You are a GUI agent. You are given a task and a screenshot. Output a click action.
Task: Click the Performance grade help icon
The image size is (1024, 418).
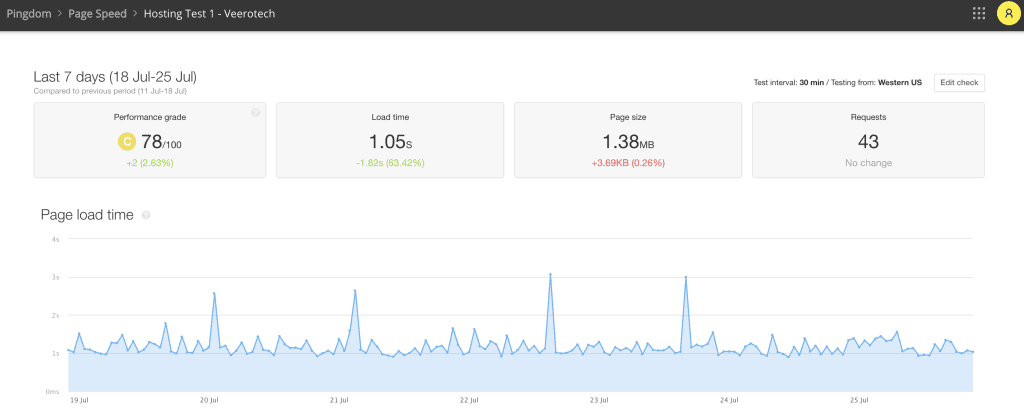255,112
